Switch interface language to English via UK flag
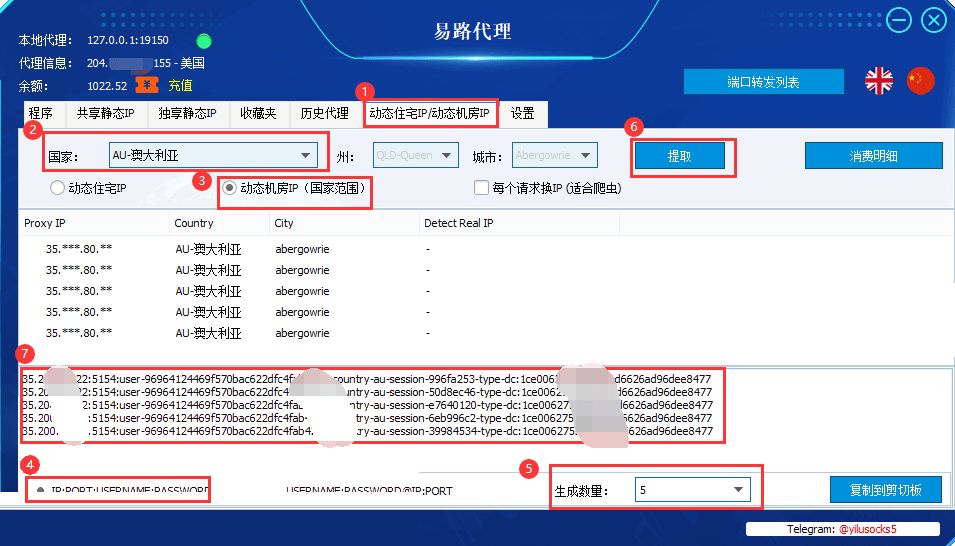 879,81
